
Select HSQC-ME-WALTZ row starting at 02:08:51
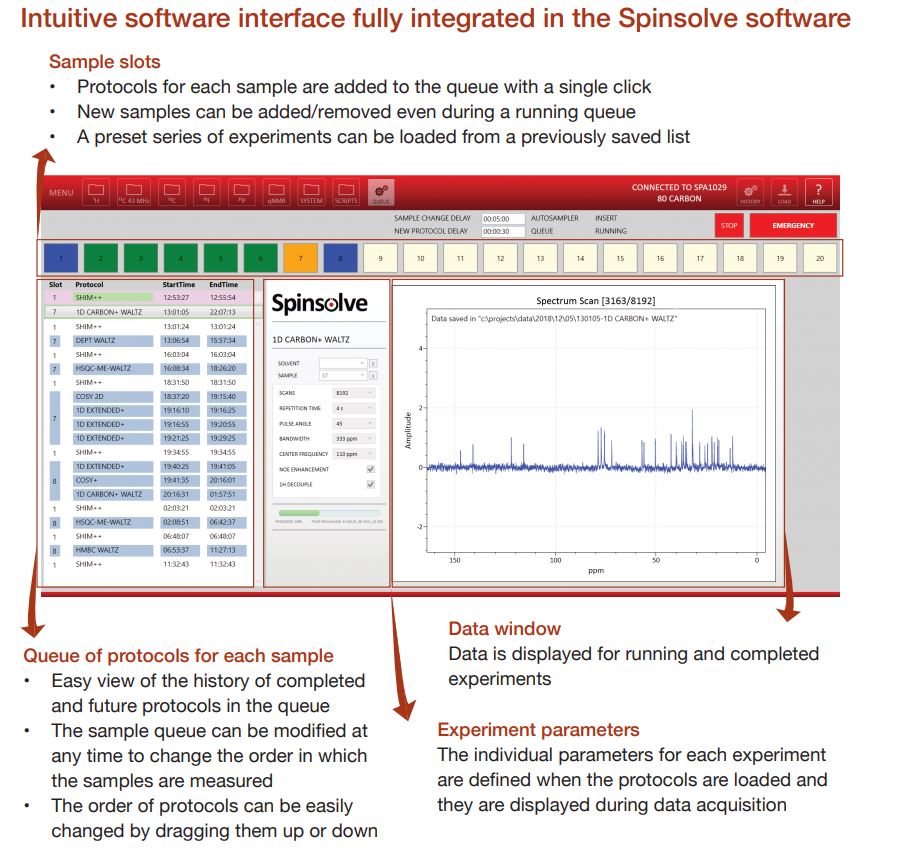point(148,522)
